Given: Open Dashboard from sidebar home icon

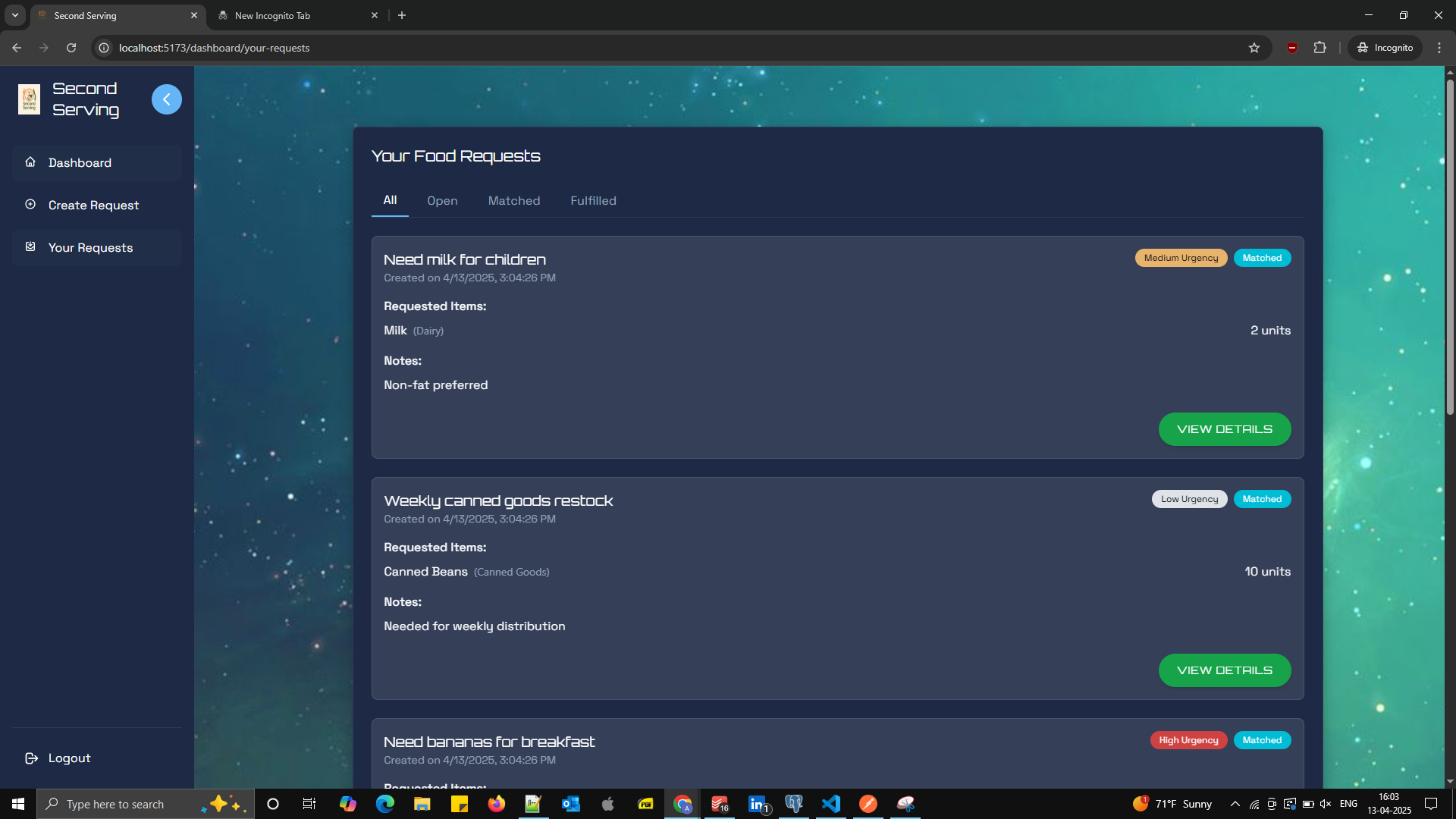Looking at the screenshot, I should pos(30,162).
